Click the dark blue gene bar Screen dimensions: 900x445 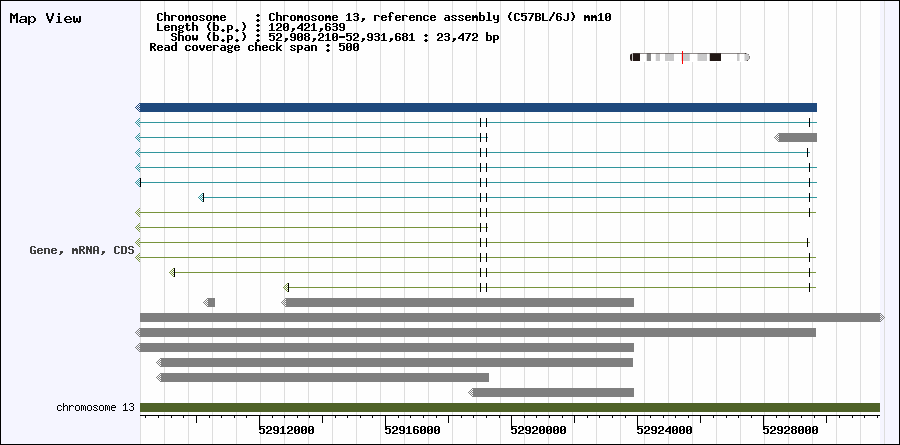tap(476, 107)
